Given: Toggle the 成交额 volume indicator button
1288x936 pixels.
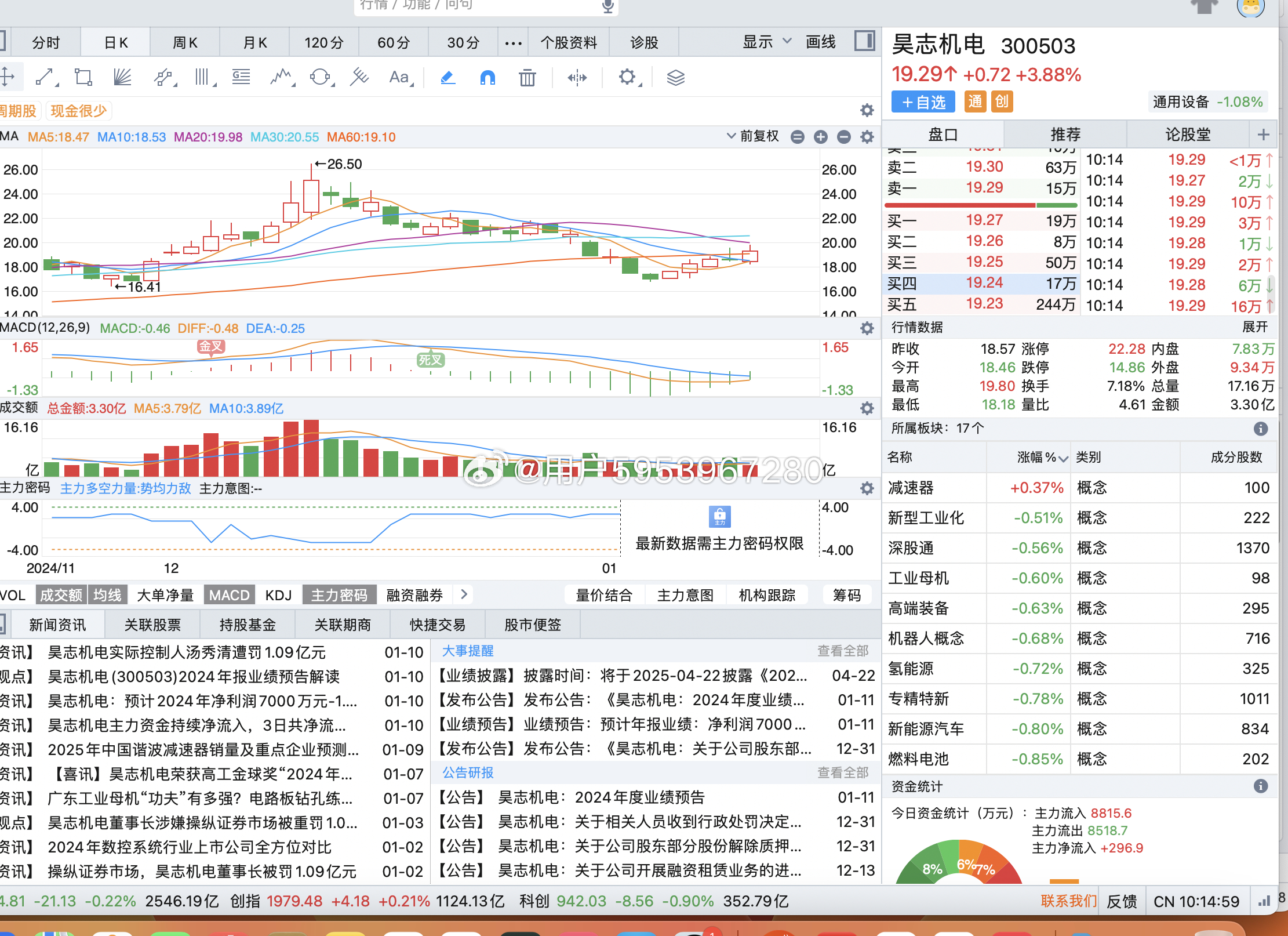Looking at the screenshot, I should pos(61,595).
